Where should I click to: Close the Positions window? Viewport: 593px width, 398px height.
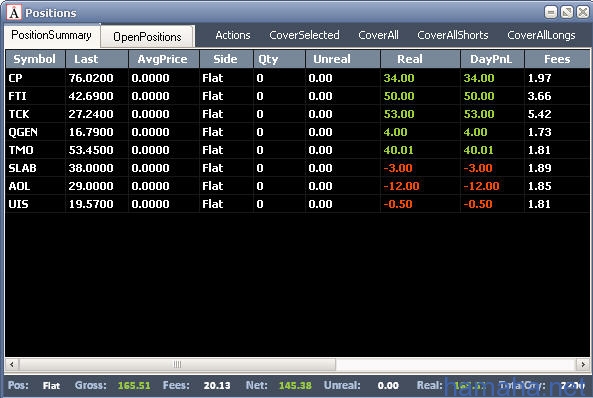(x=583, y=12)
